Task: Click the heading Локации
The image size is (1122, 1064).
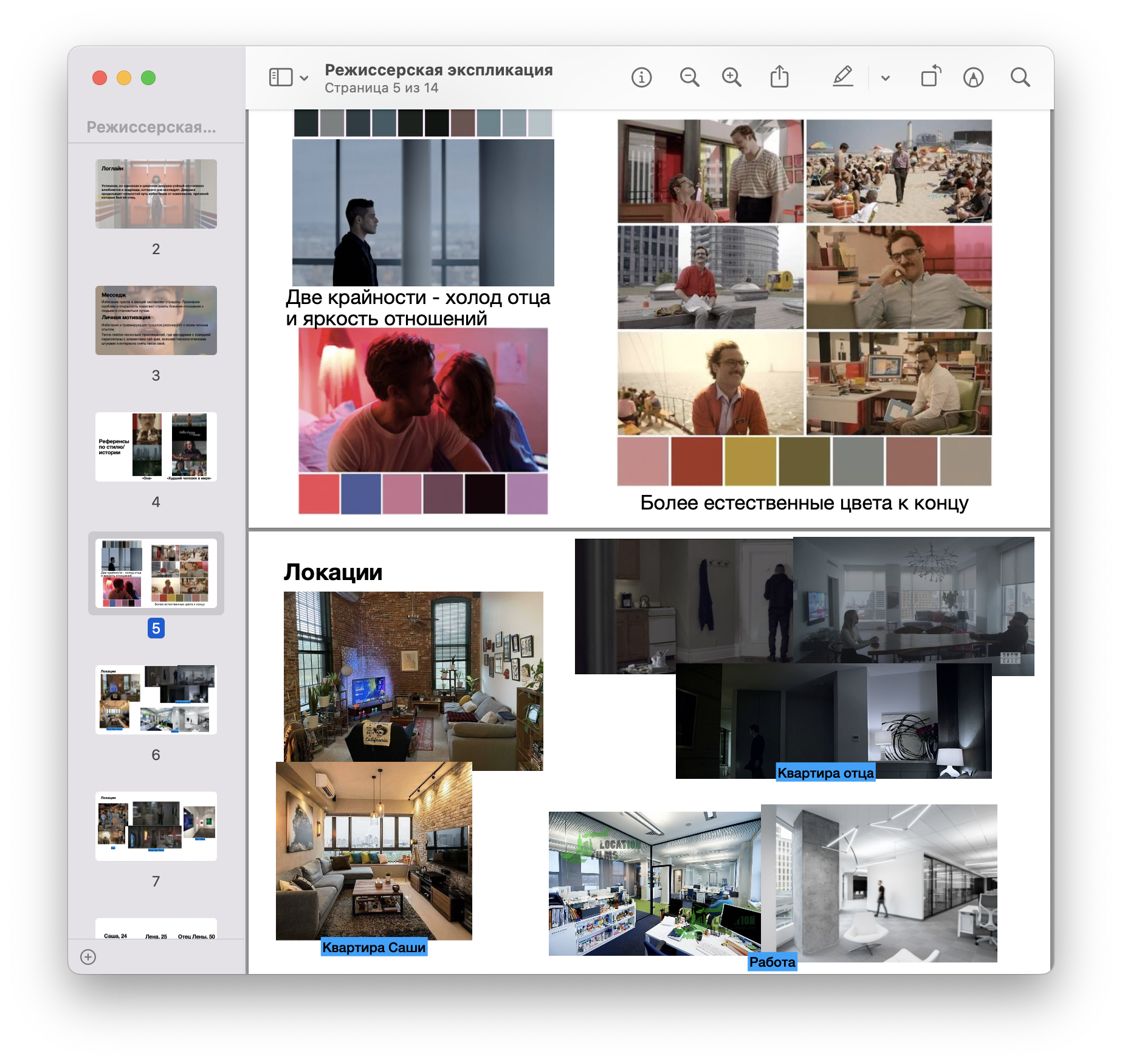Action: [333, 572]
